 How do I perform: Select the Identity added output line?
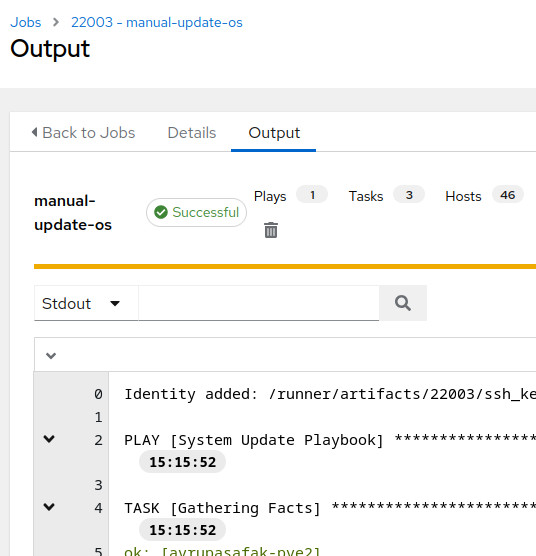click(330, 394)
